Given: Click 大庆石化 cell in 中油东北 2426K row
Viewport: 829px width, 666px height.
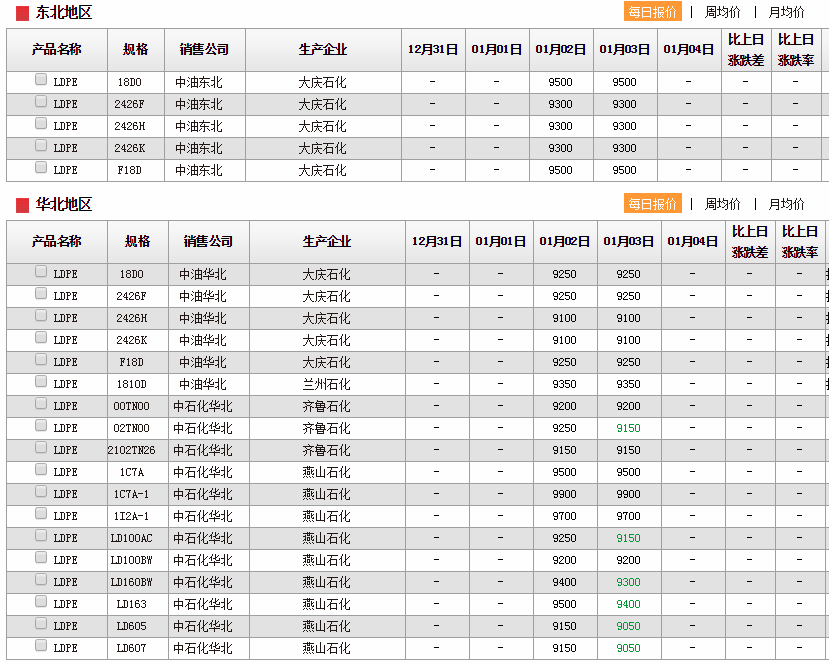Looking at the screenshot, I should click(323, 149).
